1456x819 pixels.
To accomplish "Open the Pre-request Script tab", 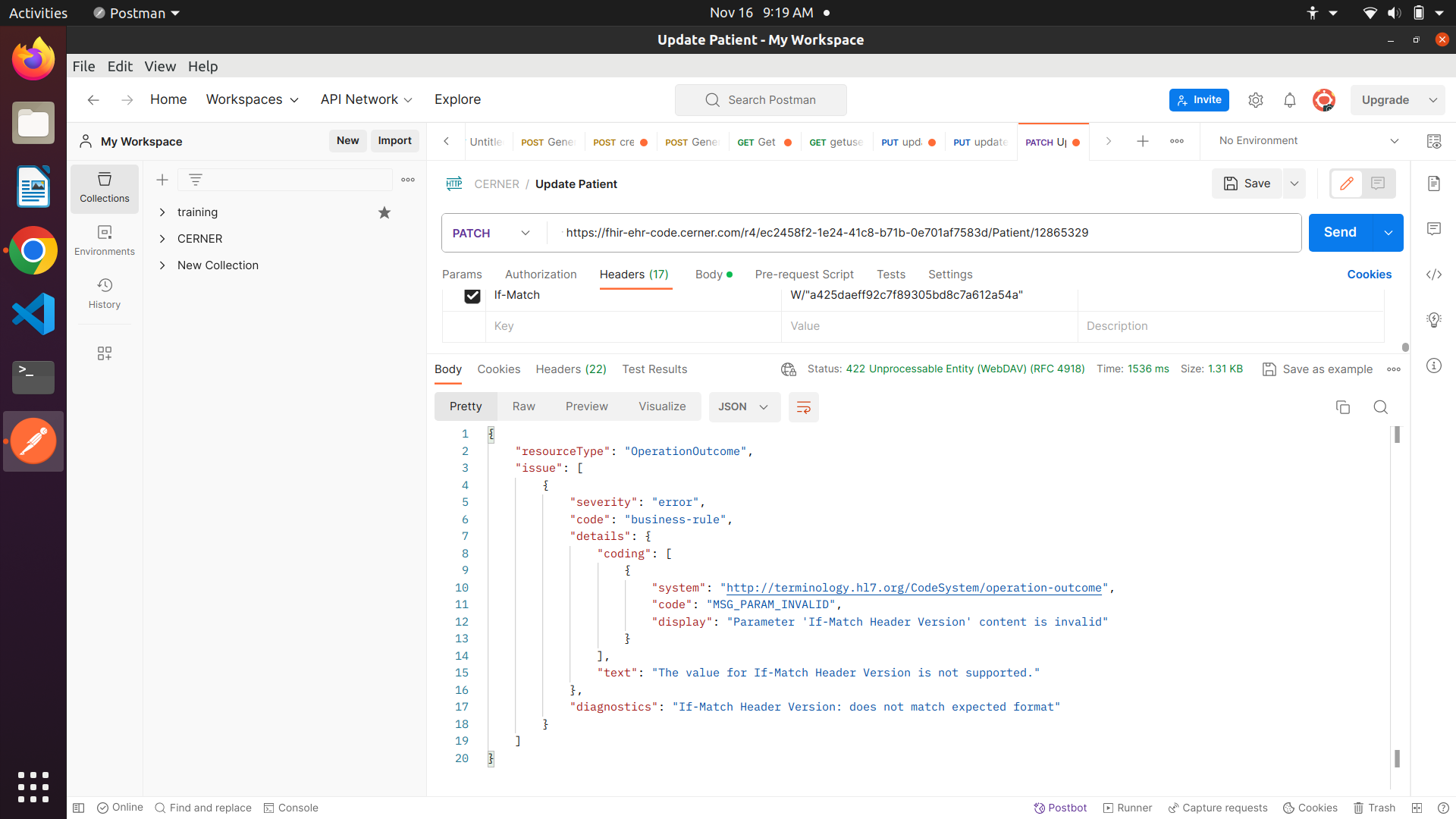I will click(x=805, y=275).
